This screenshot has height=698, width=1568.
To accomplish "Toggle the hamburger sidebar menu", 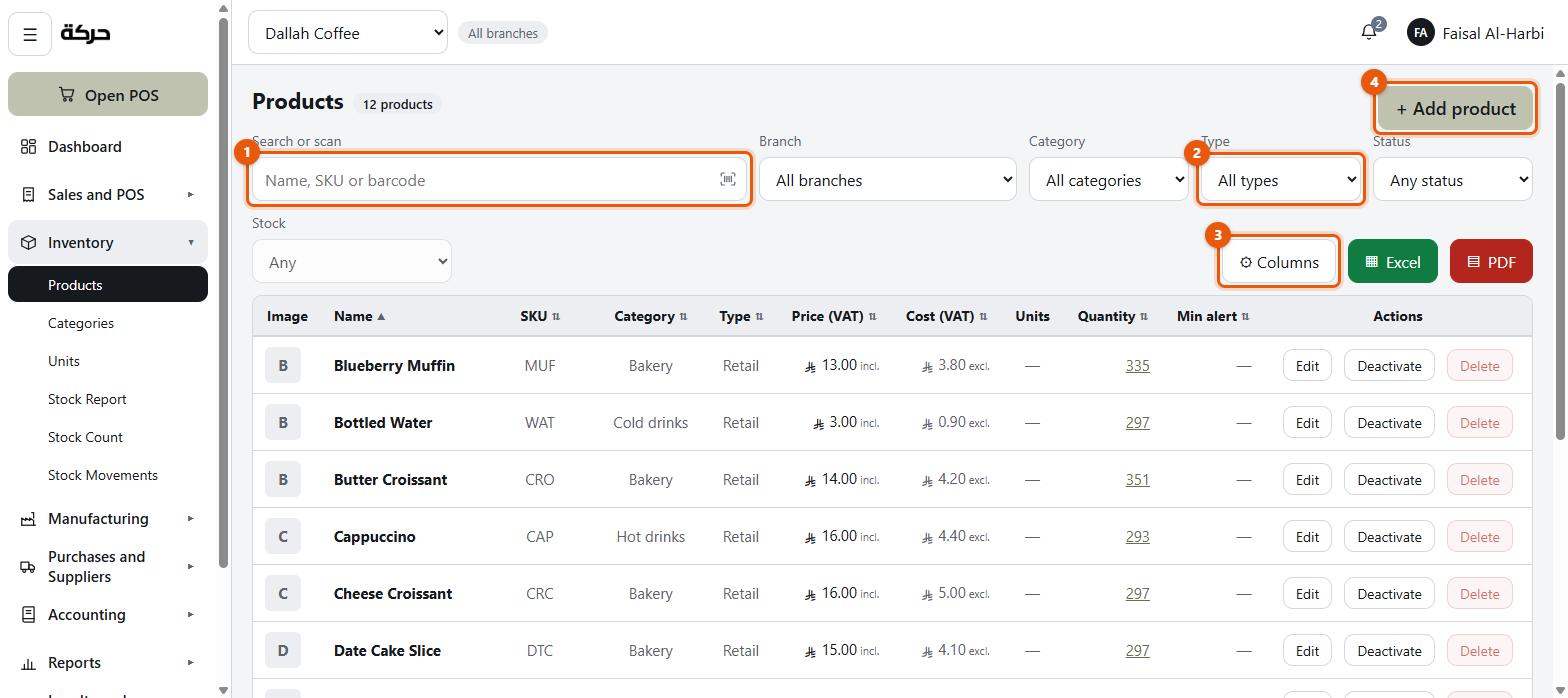I will 30,34.
